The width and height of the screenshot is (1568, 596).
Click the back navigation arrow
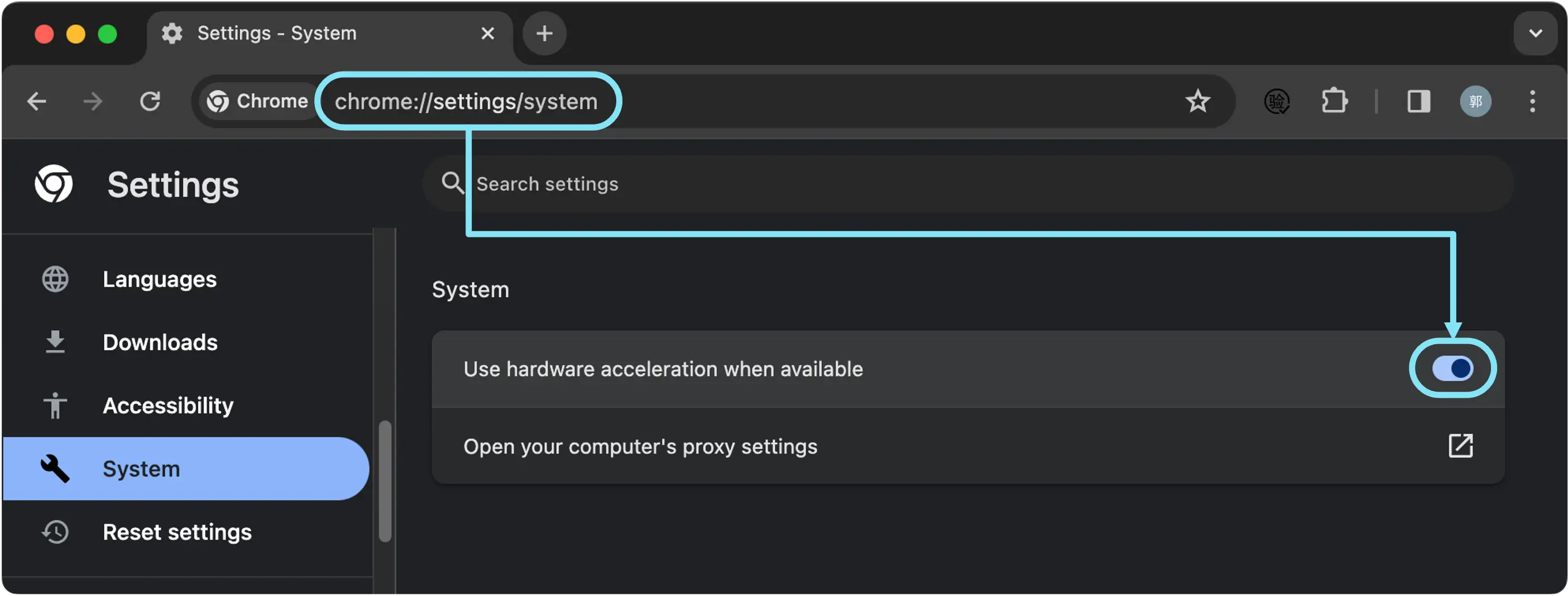pos(36,101)
